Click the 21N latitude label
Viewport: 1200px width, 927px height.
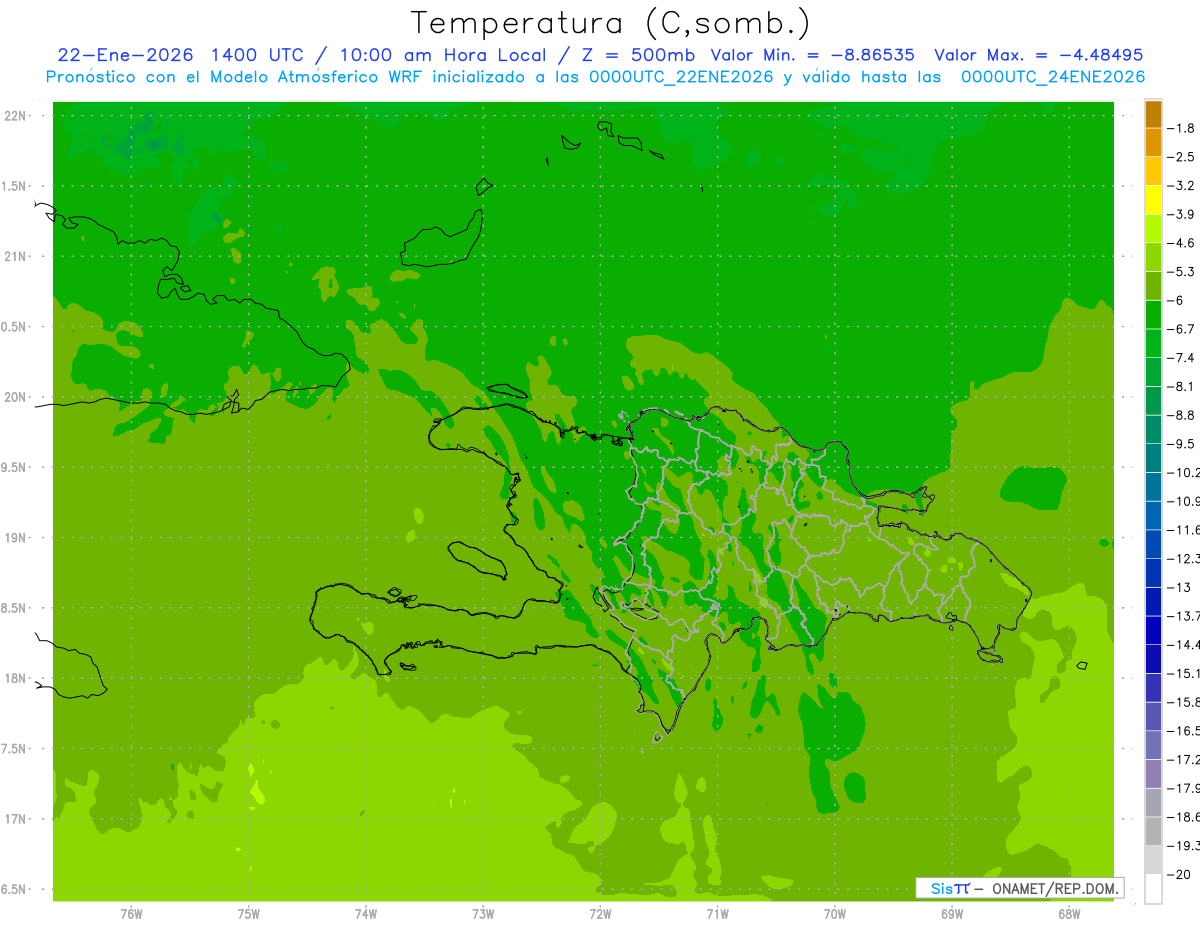16,256
